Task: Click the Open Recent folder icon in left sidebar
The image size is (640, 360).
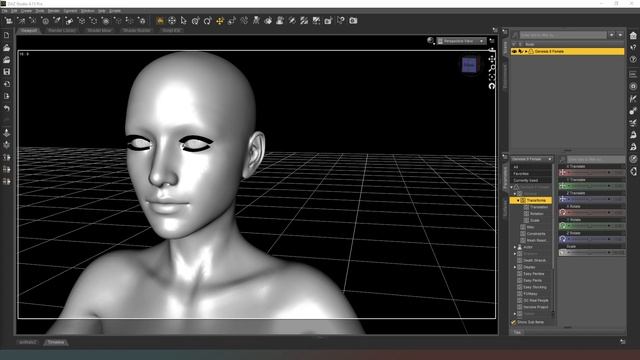Action: [7, 60]
